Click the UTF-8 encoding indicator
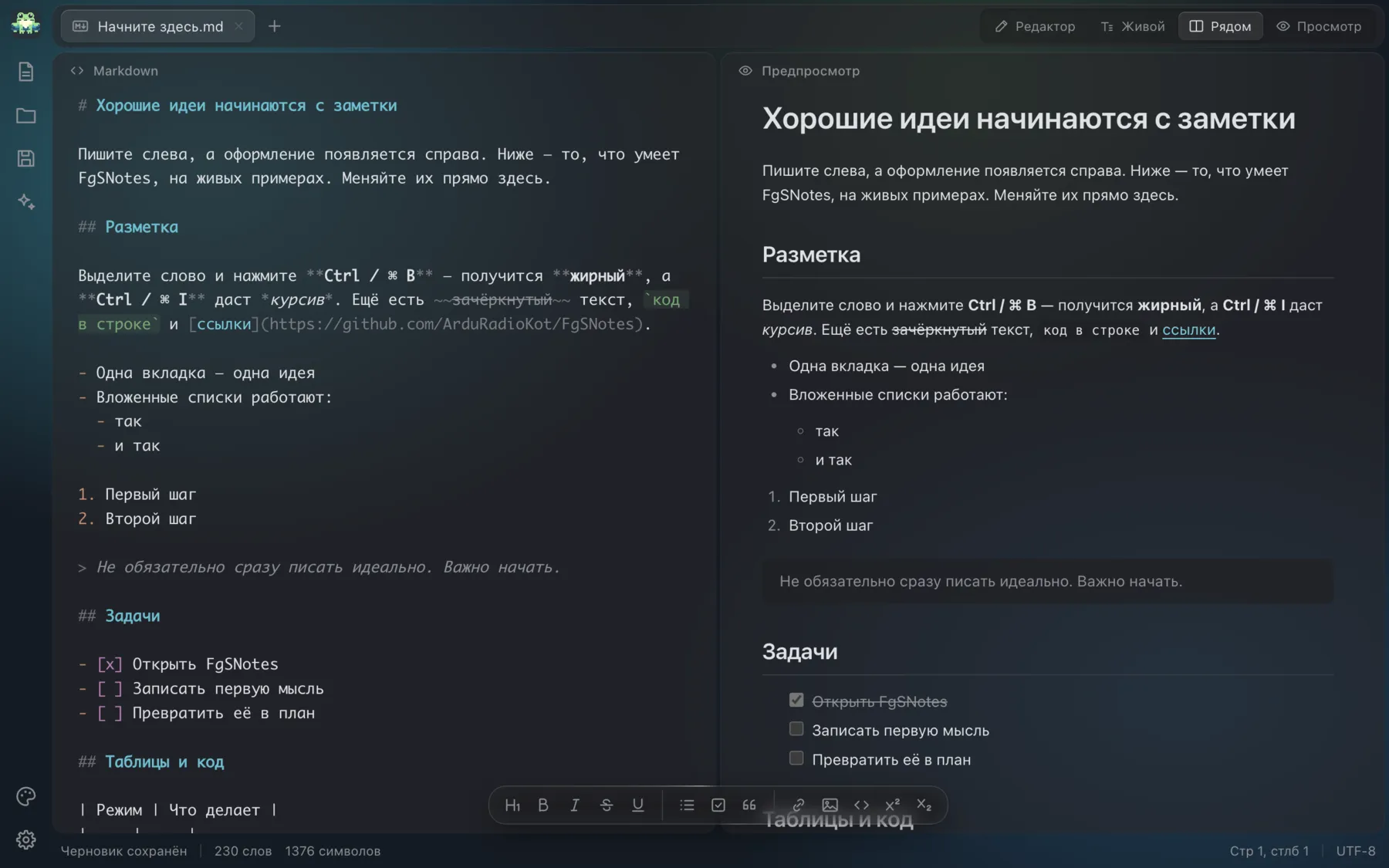This screenshot has height=868, width=1389. (x=1356, y=850)
